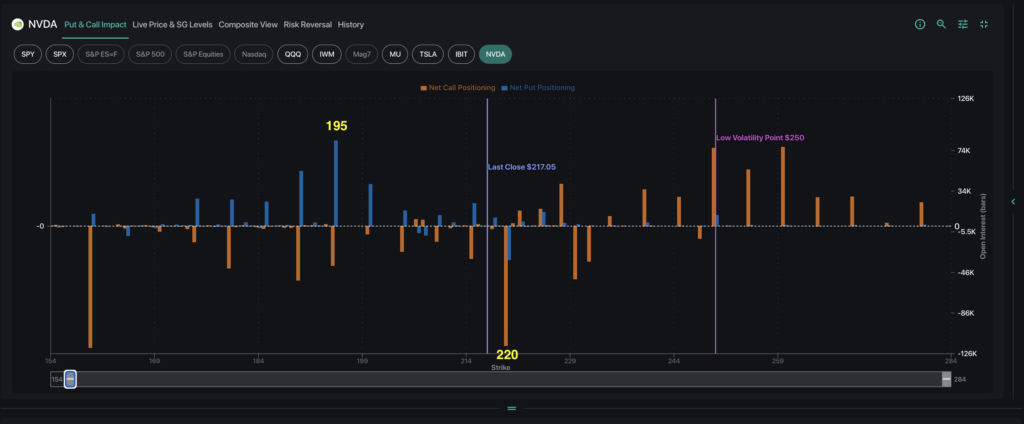Click the 199 strike axis label

click(x=363, y=361)
